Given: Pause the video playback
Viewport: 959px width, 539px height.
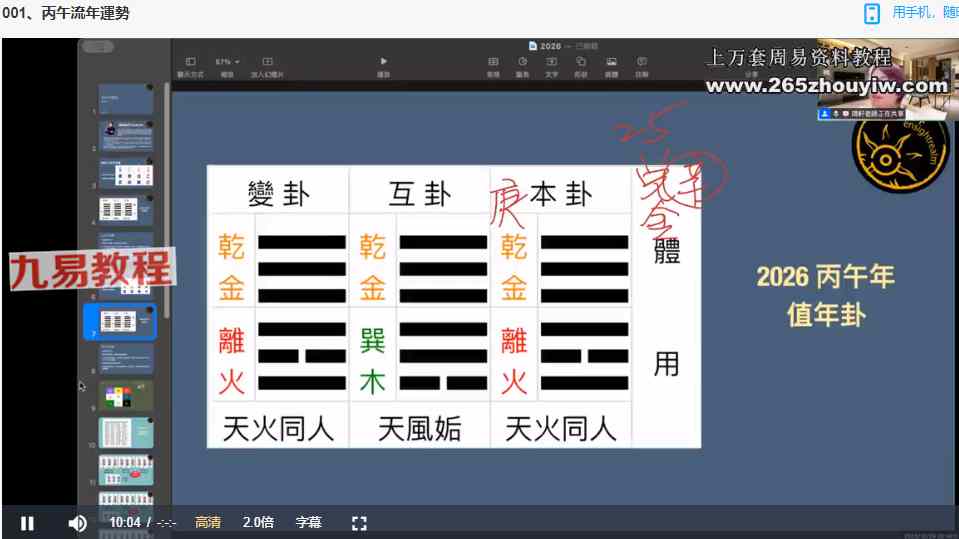Looking at the screenshot, I should point(27,522).
